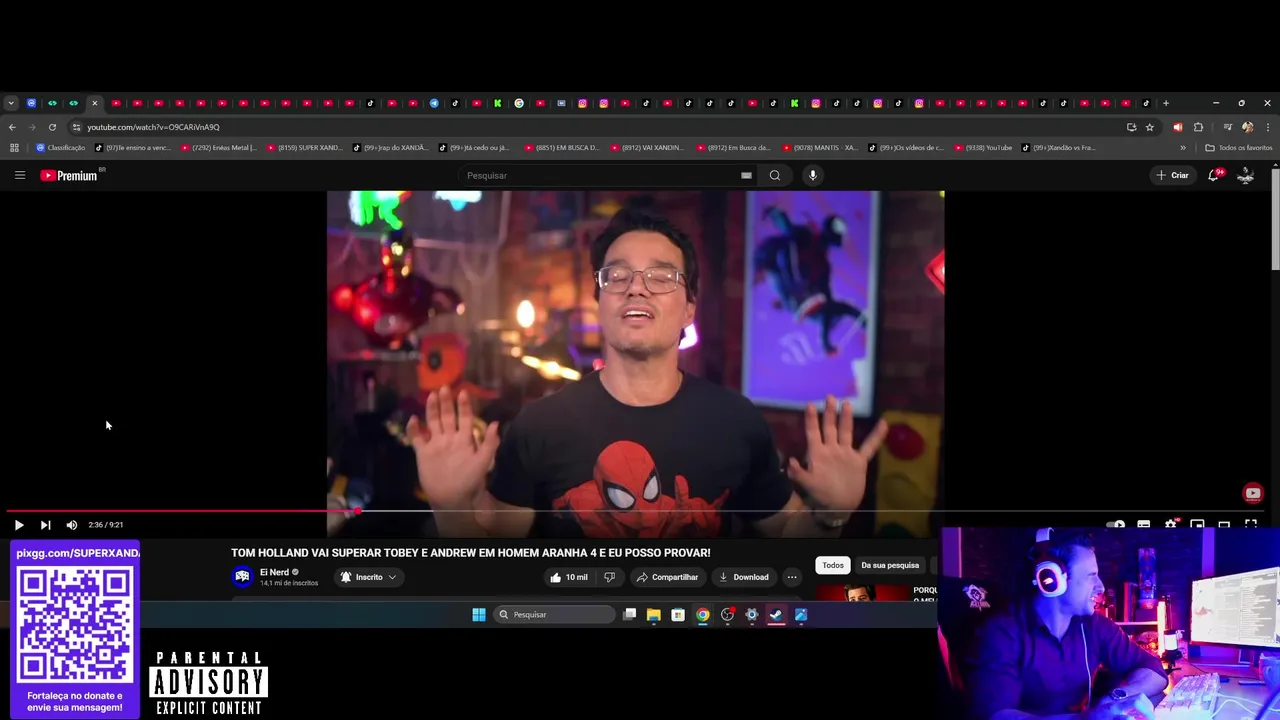The image size is (1280, 720).
Task: Share video via Compartilhar button
Action: [x=667, y=577]
